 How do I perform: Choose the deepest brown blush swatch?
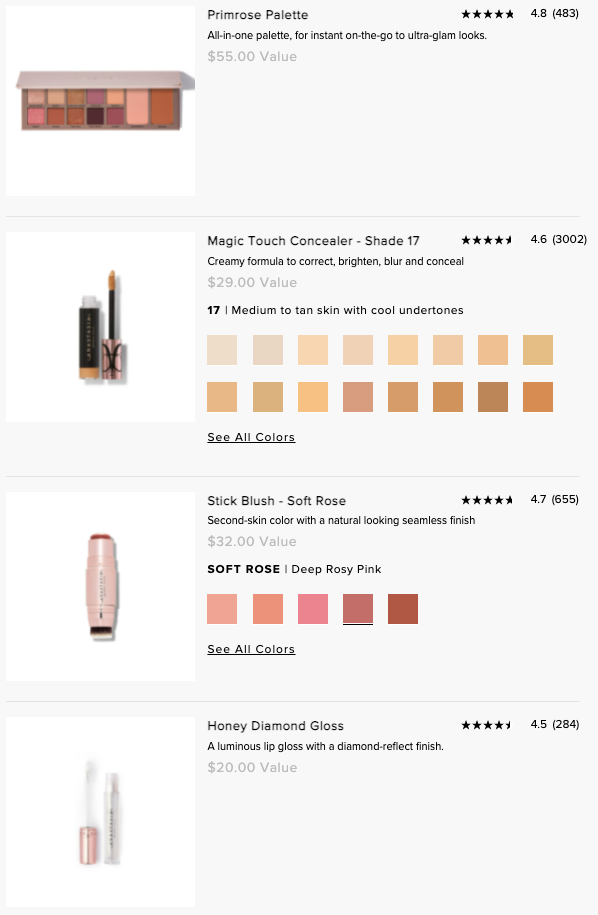pos(403,608)
